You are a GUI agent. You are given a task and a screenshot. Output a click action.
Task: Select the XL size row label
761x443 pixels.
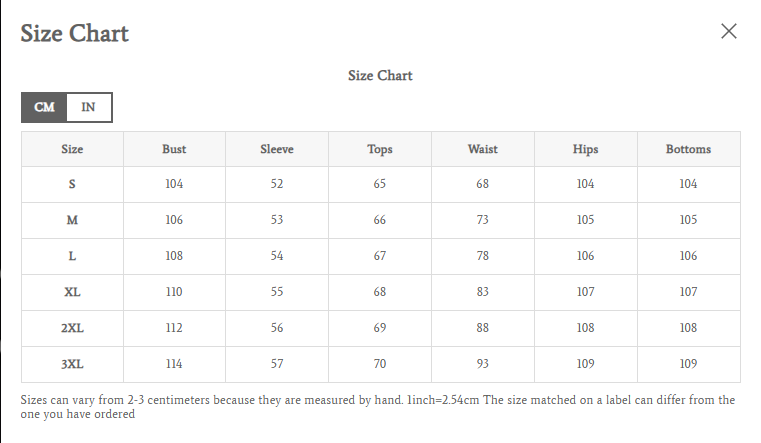click(72, 292)
